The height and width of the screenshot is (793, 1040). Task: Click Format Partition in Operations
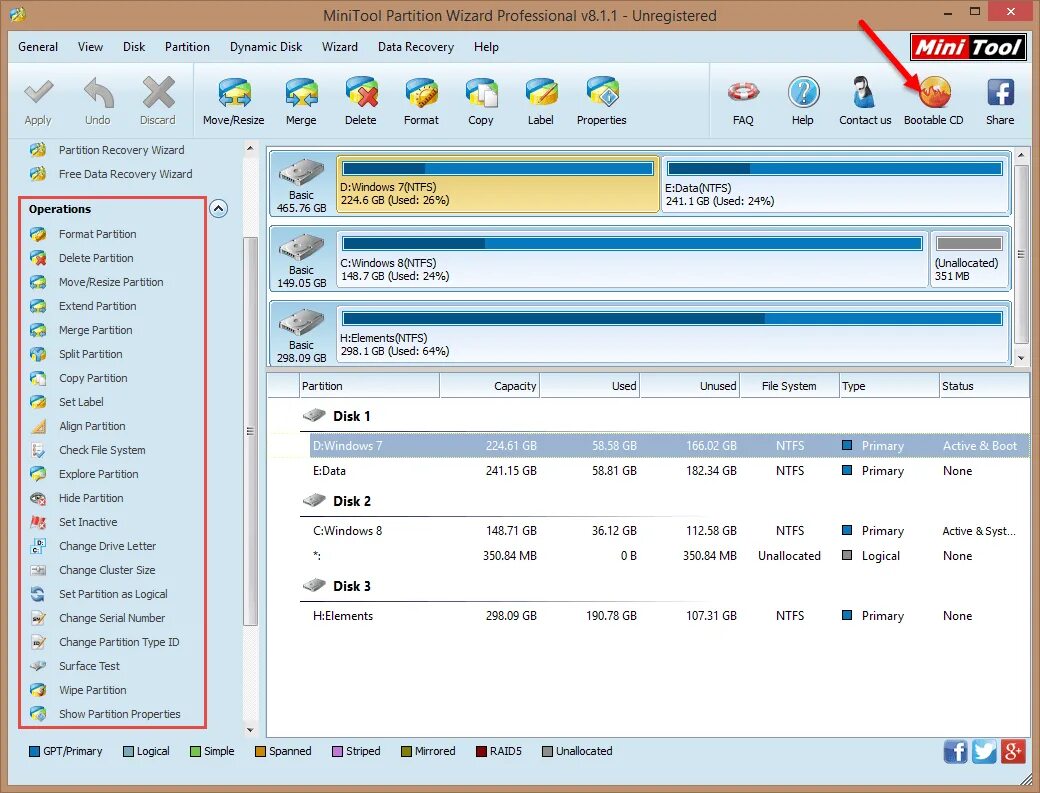(98, 234)
